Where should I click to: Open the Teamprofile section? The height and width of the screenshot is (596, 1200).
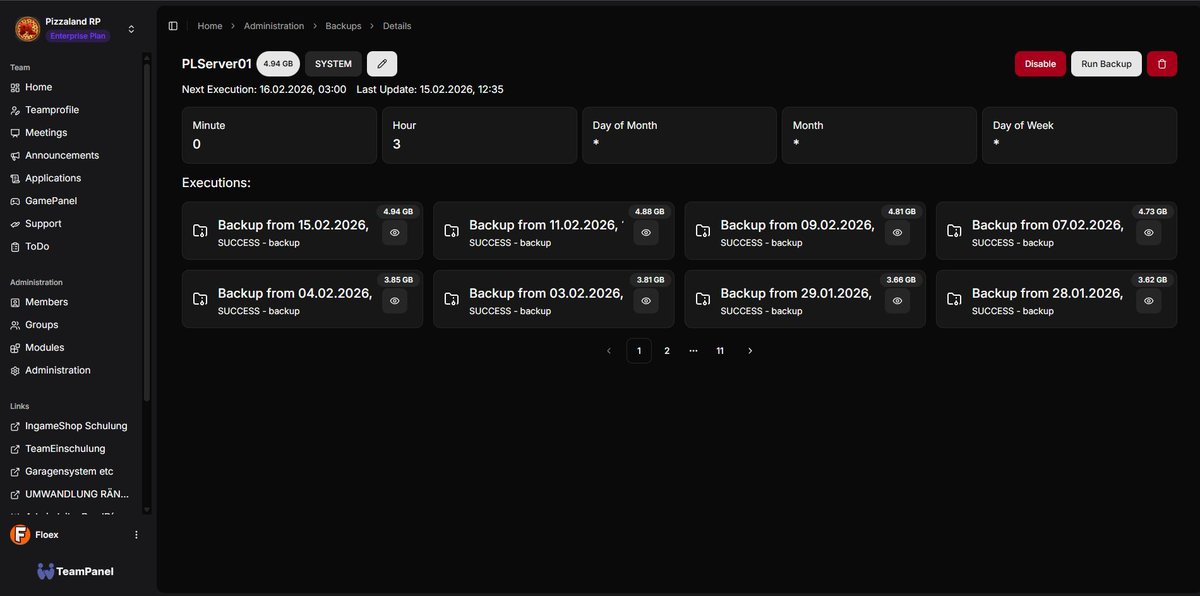pyautogui.click(x=50, y=109)
